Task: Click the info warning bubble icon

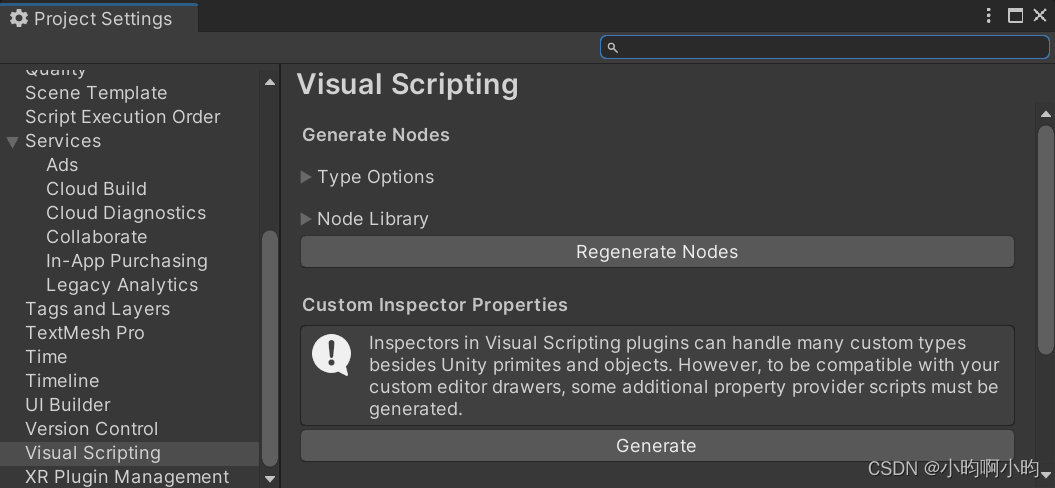Action: tap(331, 355)
